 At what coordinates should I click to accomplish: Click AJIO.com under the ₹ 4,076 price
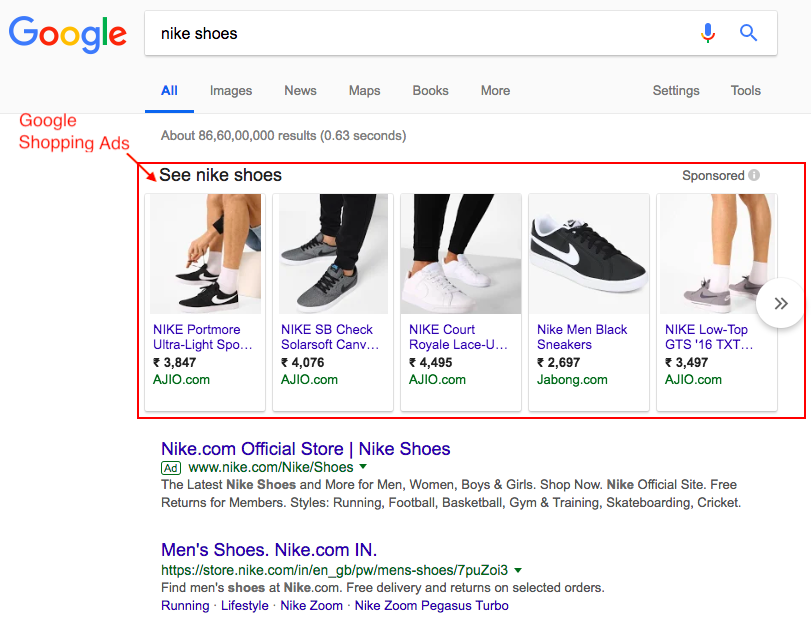tap(309, 380)
